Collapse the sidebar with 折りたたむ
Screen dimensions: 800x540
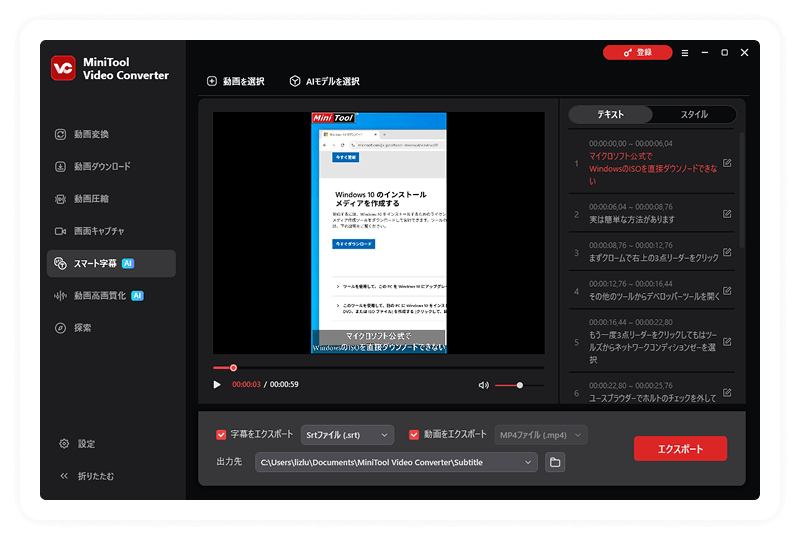point(87,476)
